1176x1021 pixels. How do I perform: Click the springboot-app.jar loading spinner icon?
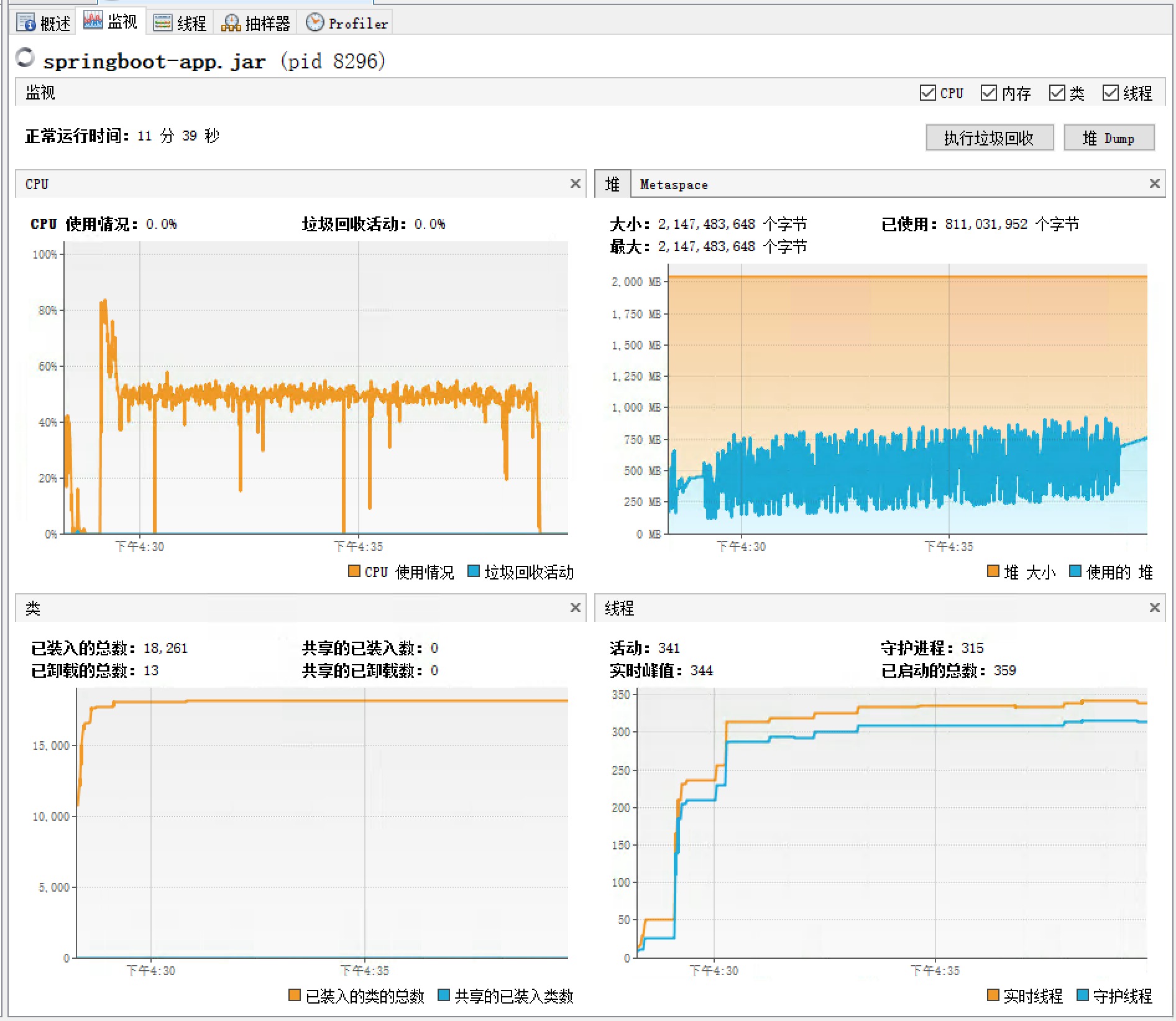tap(25, 58)
